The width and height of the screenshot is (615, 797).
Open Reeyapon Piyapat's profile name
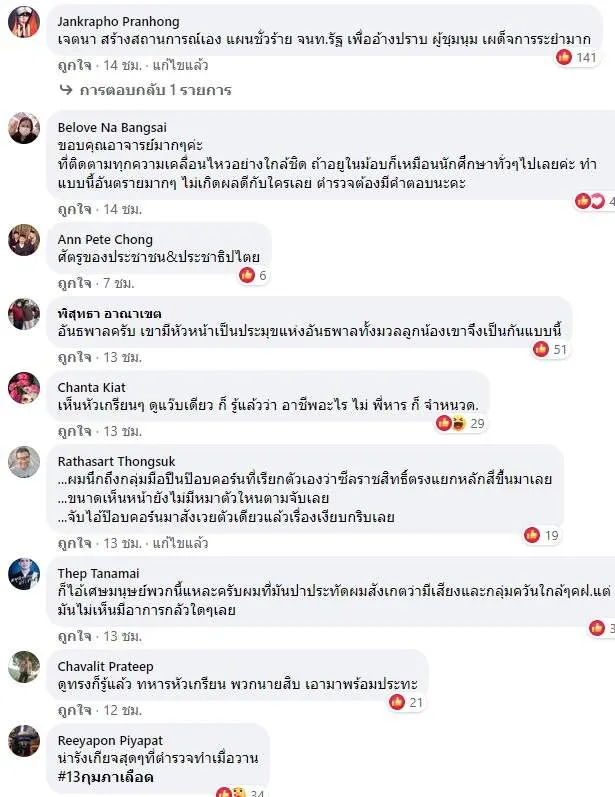click(110, 741)
